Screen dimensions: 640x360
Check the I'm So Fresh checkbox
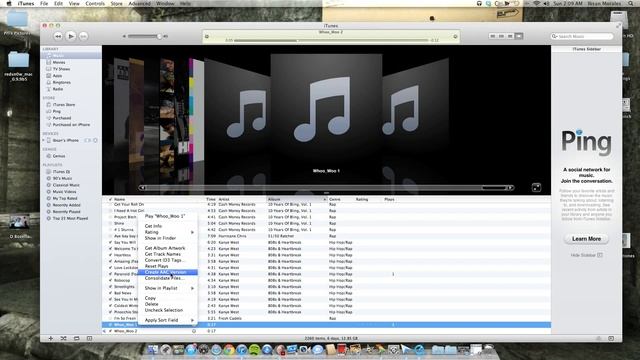click(x=111, y=318)
